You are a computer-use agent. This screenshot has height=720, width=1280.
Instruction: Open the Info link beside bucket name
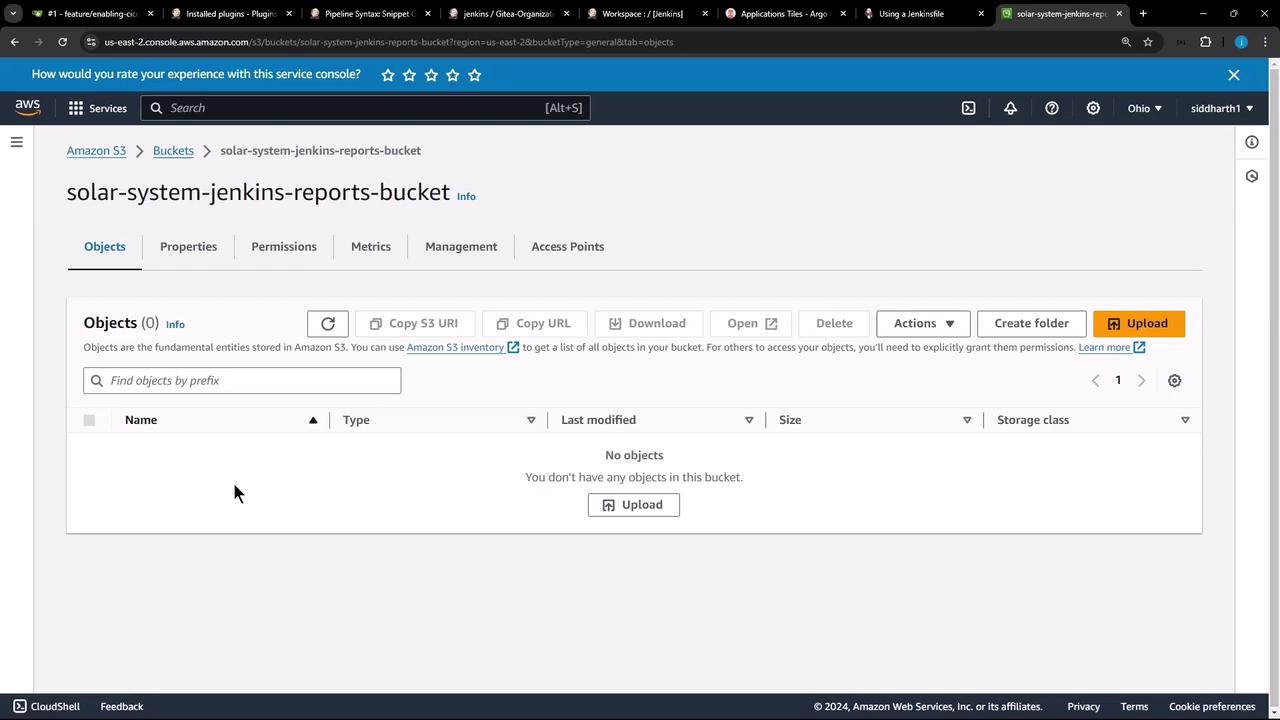pyautogui.click(x=466, y=196)
